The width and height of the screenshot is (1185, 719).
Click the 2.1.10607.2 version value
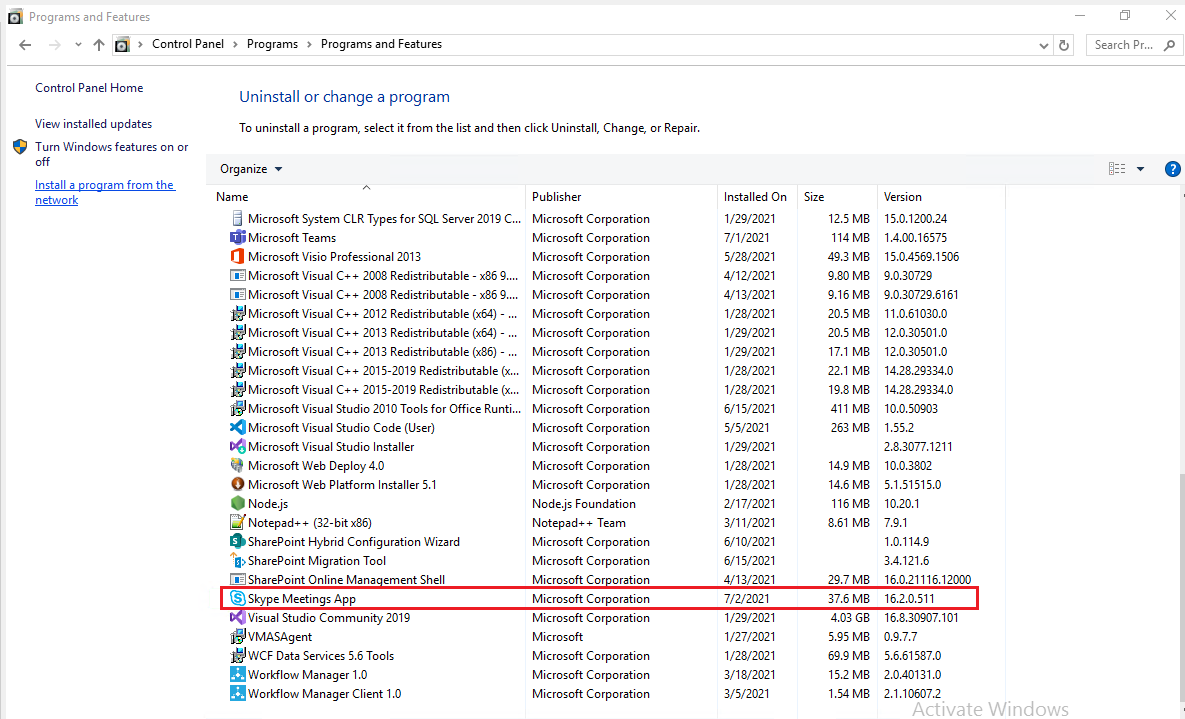coord(912,693)
